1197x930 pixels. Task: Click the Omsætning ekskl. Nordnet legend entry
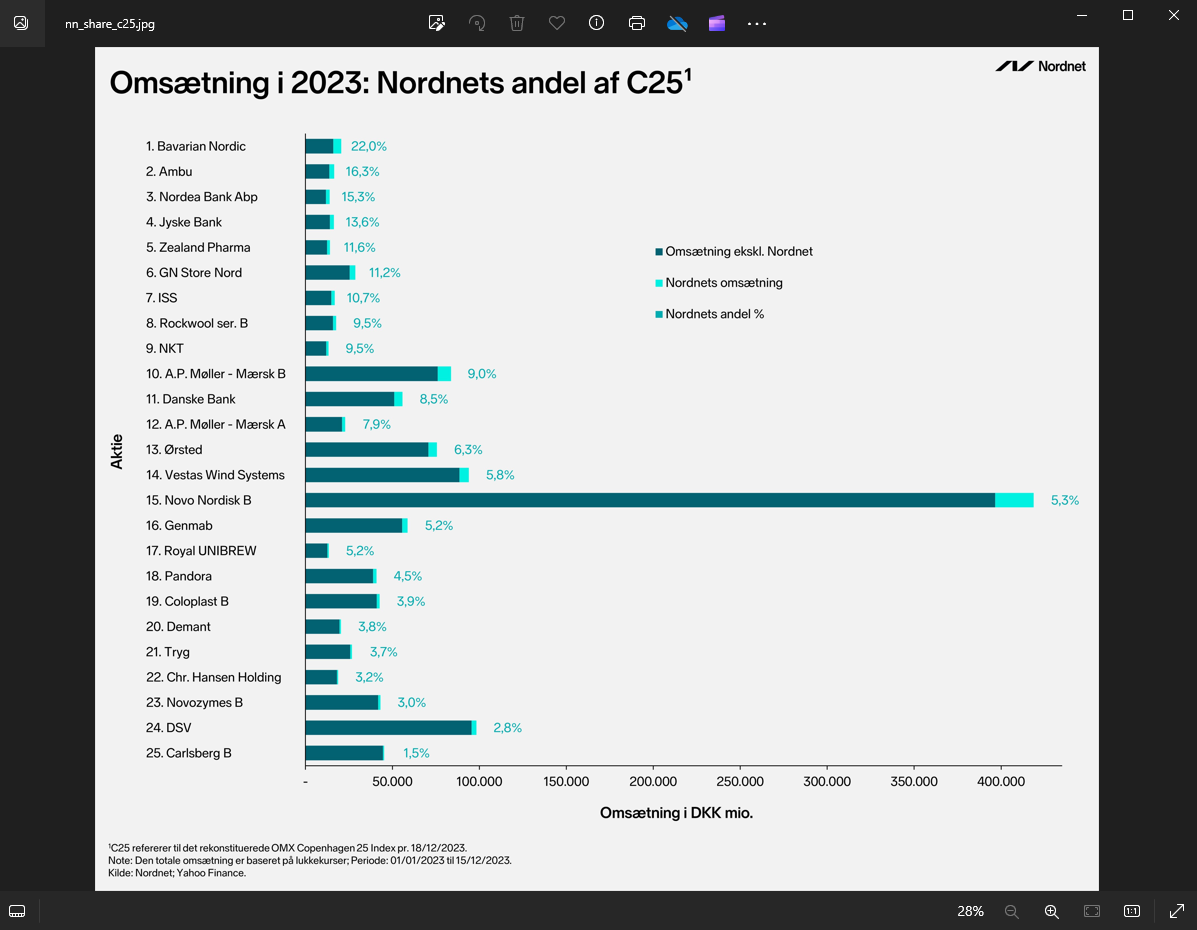734,251
